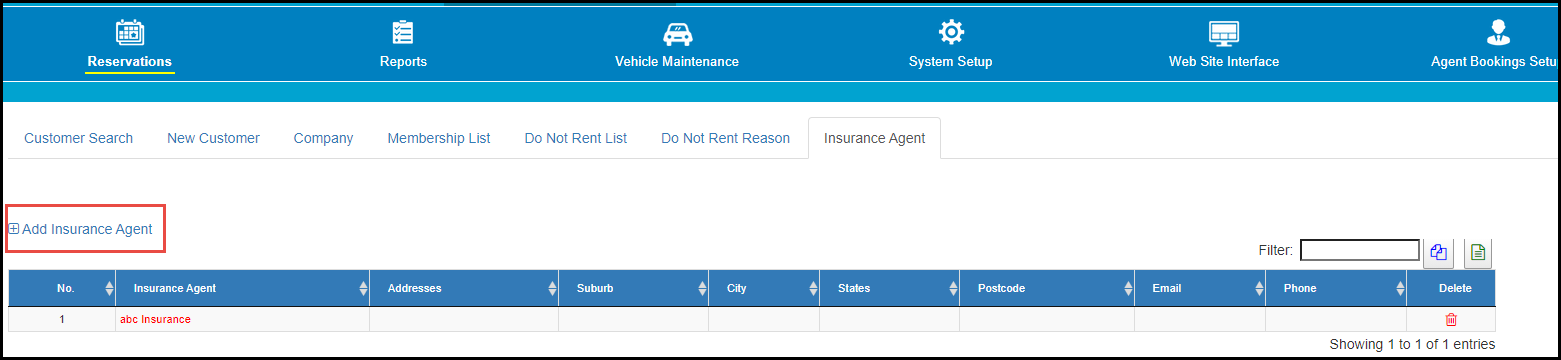The height and width of the screenshot is (360, 1561).
Task: Sort the table by City column
Action: pos(764,288)
